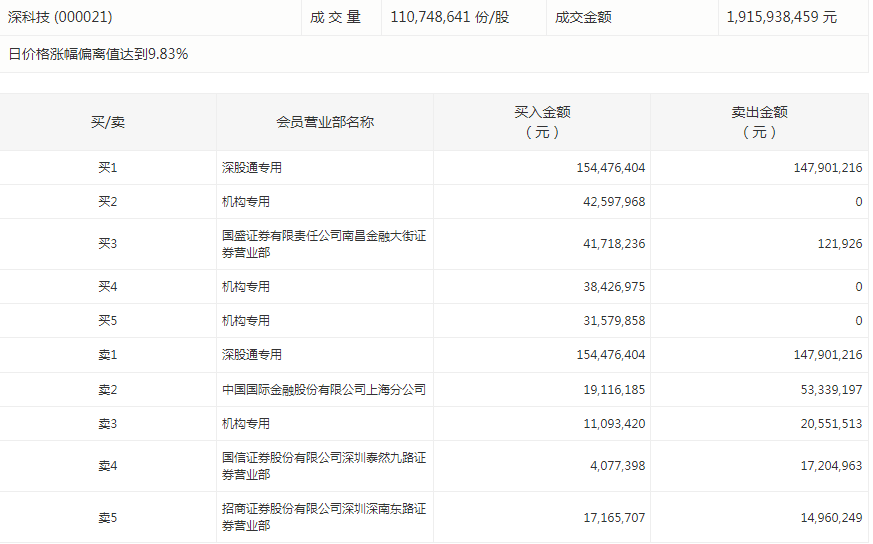Click the 买入金额（元）column header
This screenshot has width=873, height=544.
pyautogui.click(x=542, y=122)
